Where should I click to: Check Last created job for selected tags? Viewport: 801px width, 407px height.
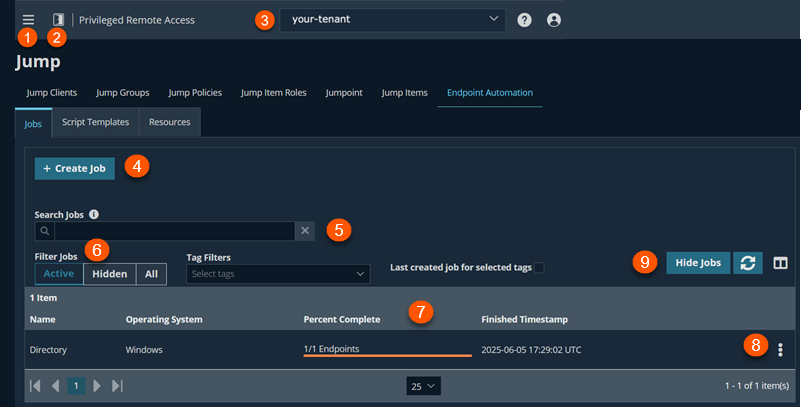tap(539, 268)
